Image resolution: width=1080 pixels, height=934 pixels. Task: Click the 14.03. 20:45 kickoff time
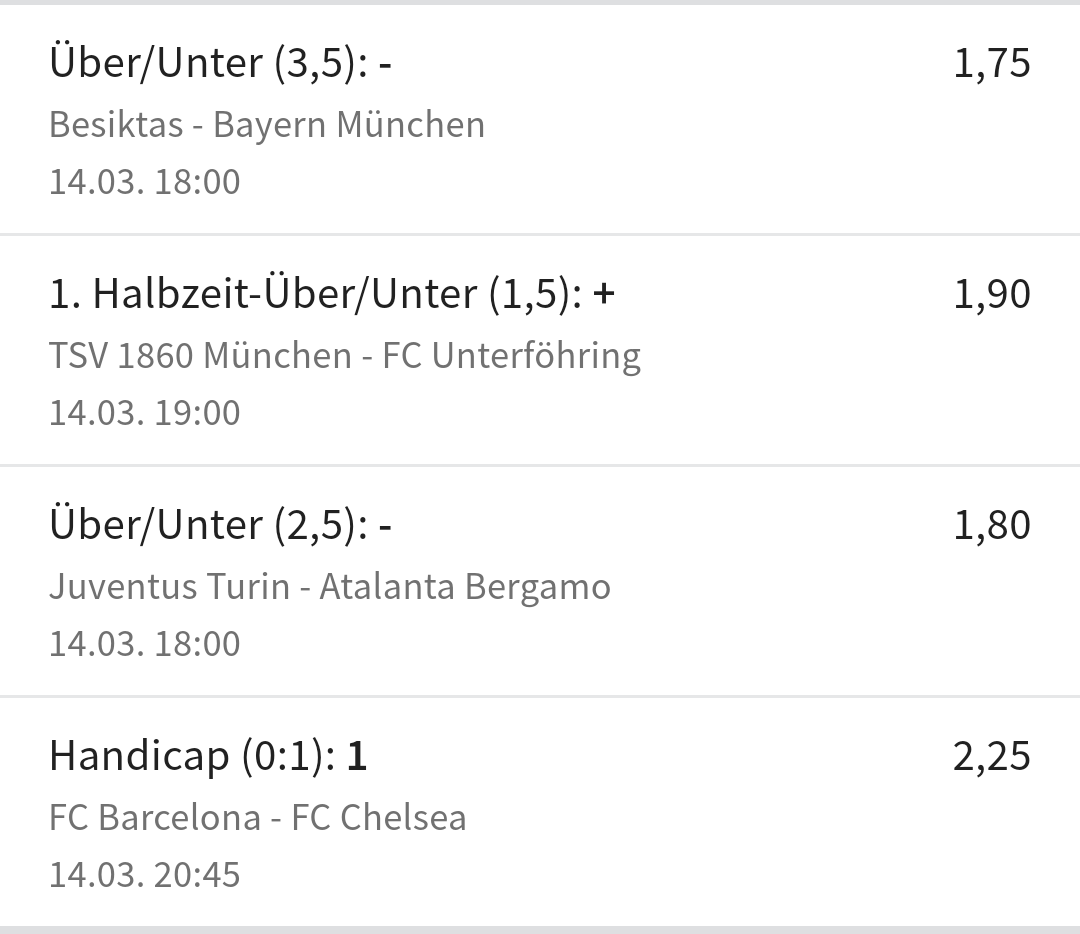pos(144,875)
